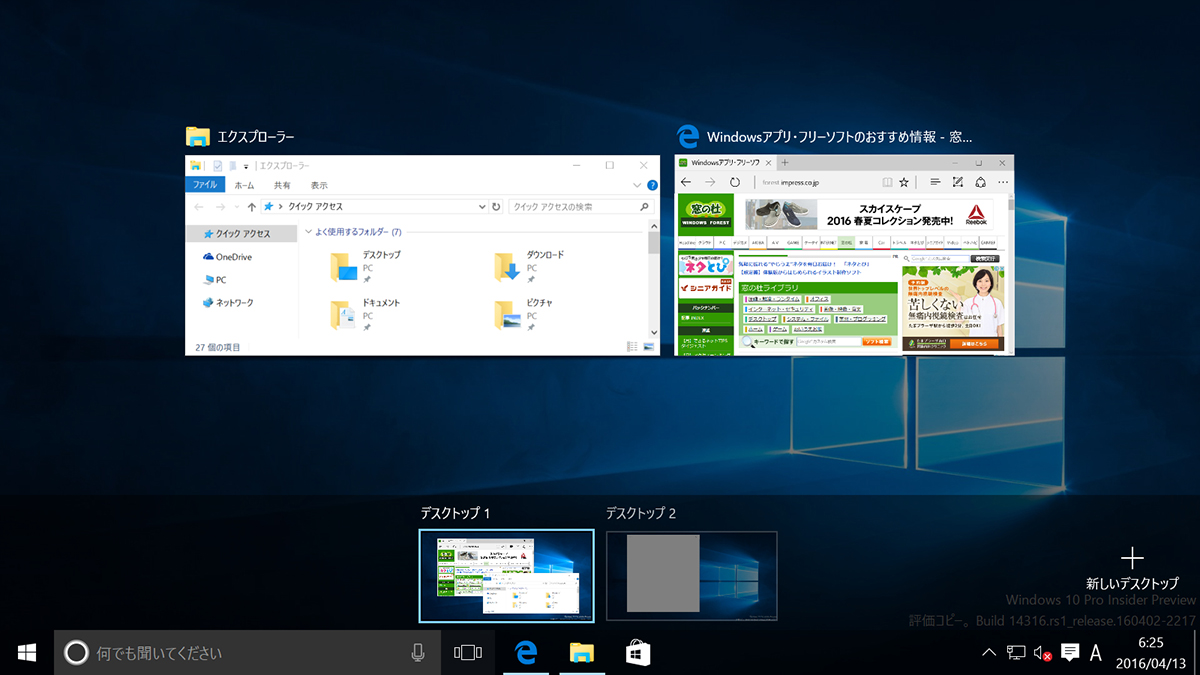
Task: Click the Edge share icon
Action: click(980, 182)
